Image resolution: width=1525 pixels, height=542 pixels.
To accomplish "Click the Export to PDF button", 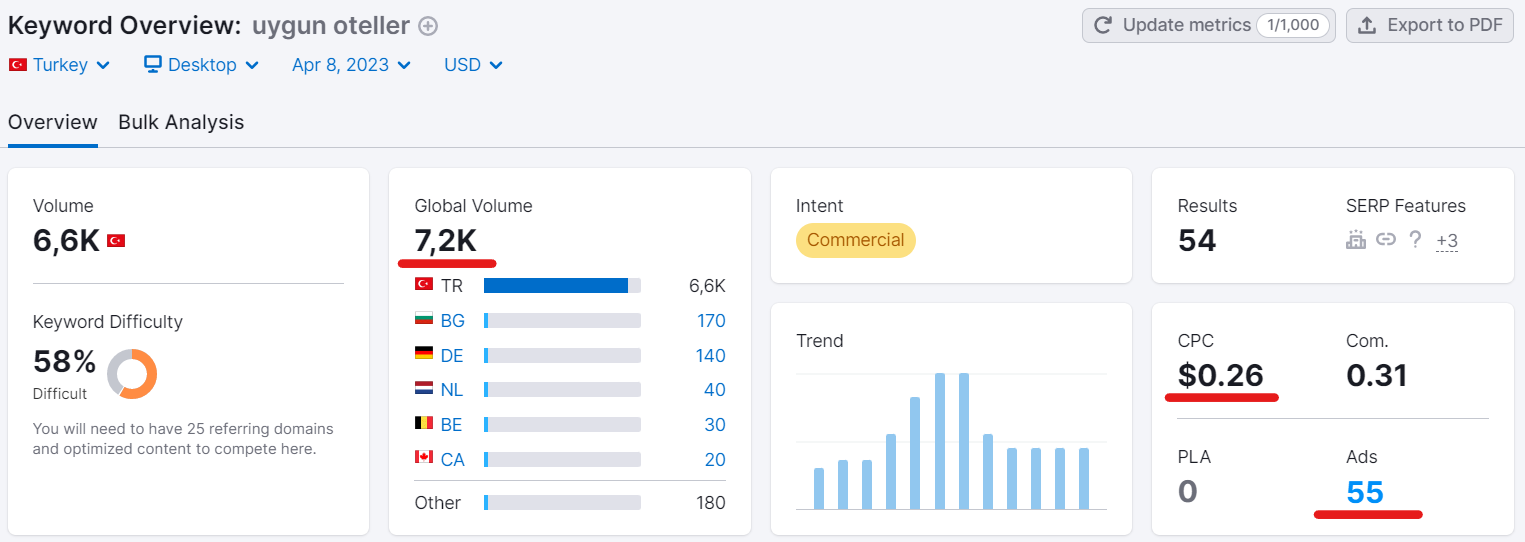I will coord(1430,26).
